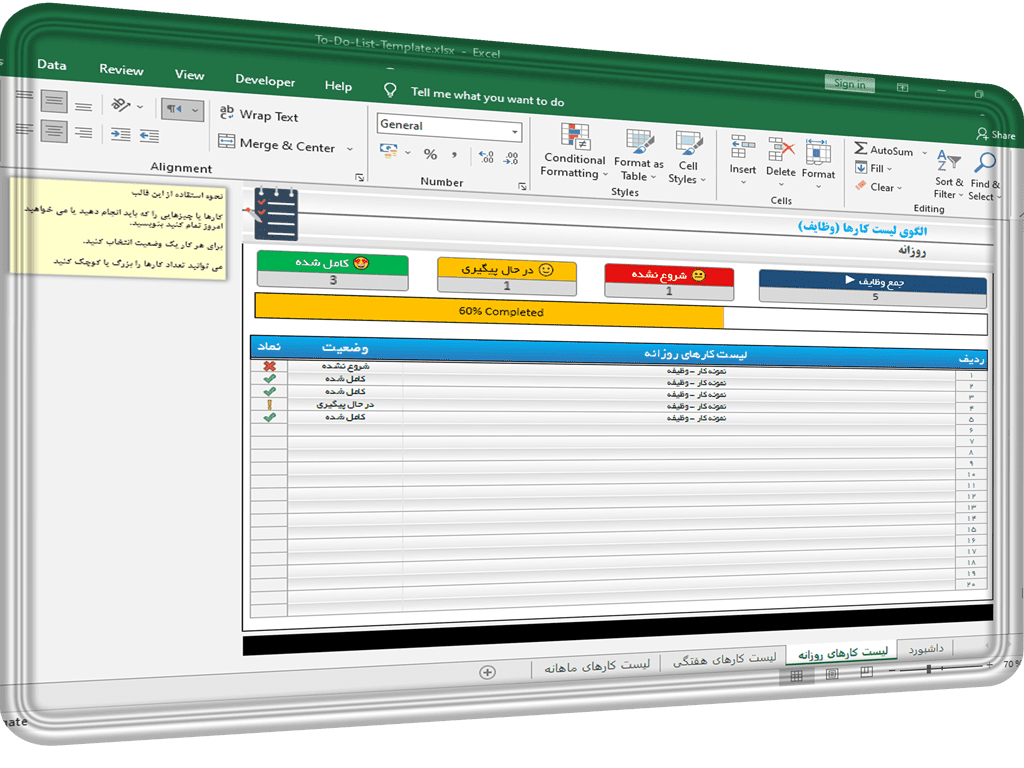Click Increase Decimal icon

(x=486, y=157)
